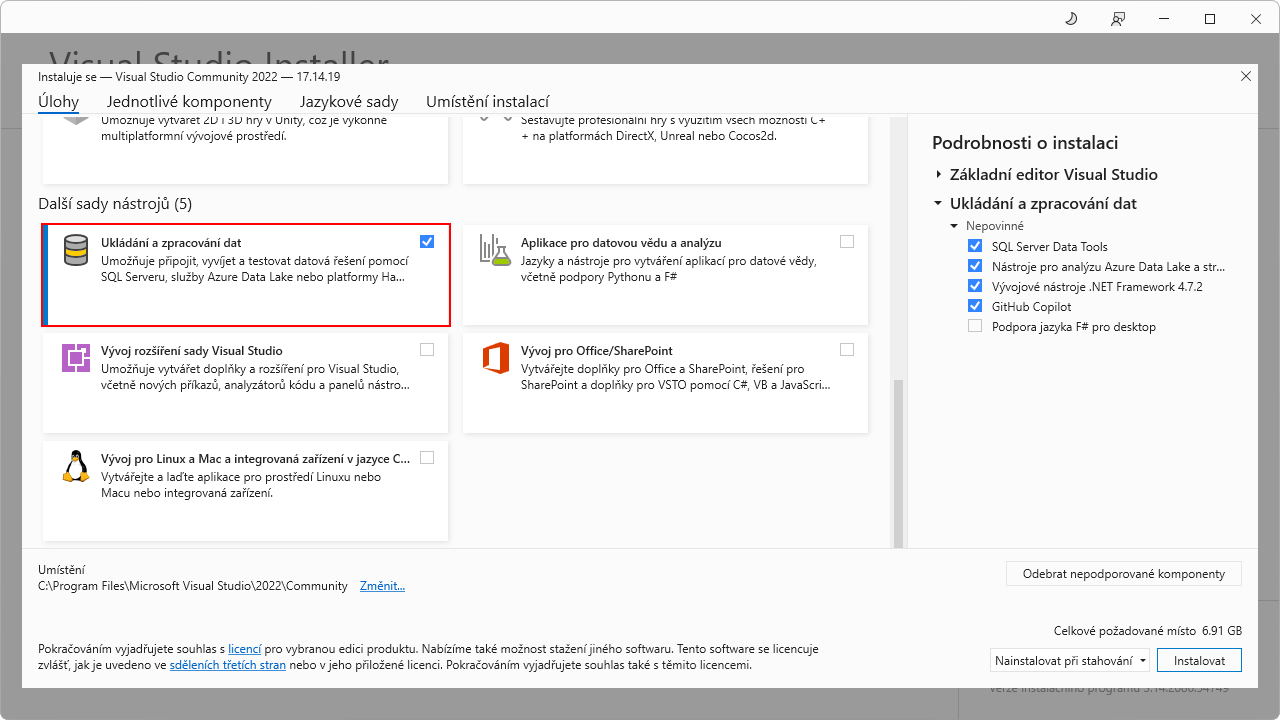1280x720 pixels.
Task: Open the Jazykové sady tab
Action: (348, 101)
